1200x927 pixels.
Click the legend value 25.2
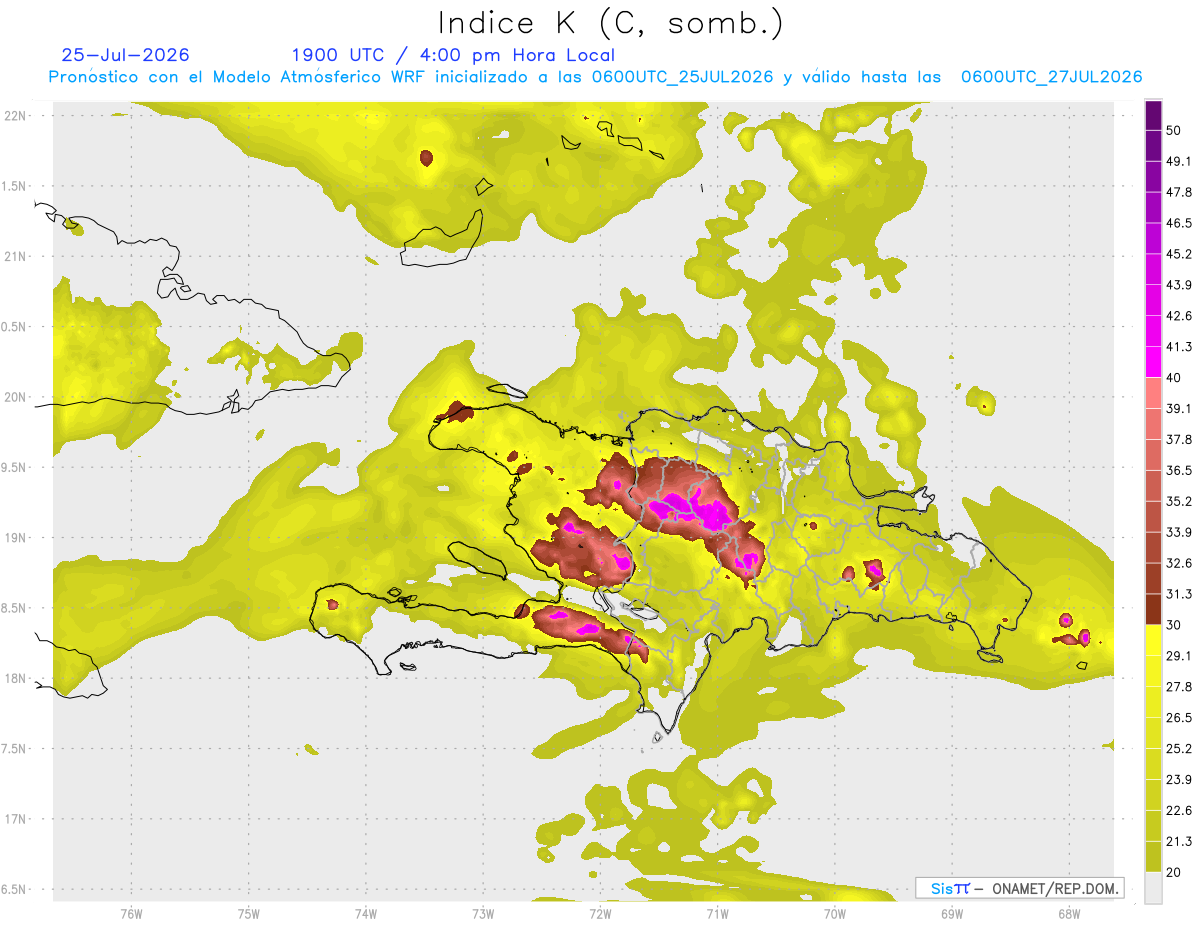pos(1179,748)
